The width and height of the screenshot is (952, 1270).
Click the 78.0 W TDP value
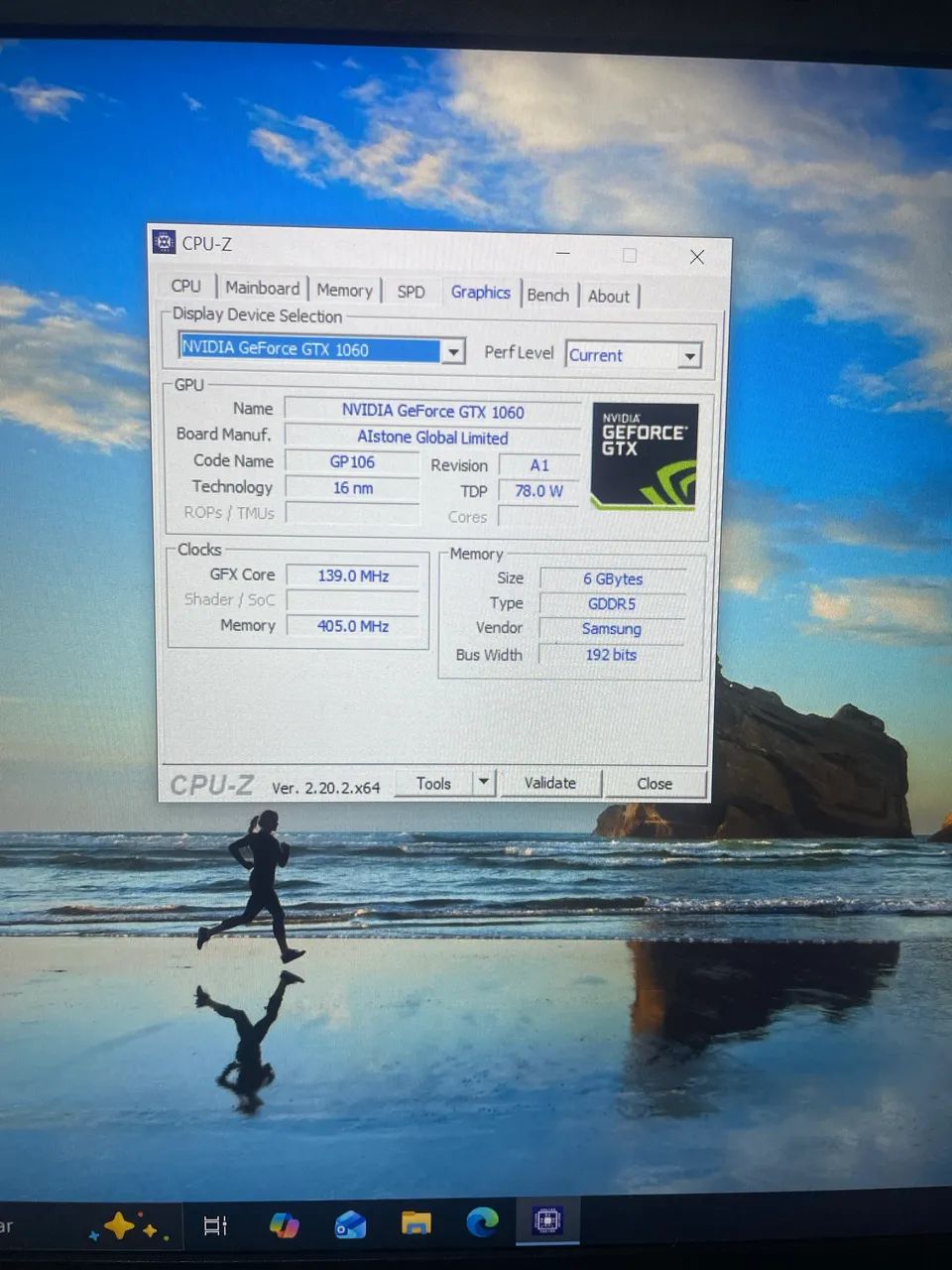(538, 491)
